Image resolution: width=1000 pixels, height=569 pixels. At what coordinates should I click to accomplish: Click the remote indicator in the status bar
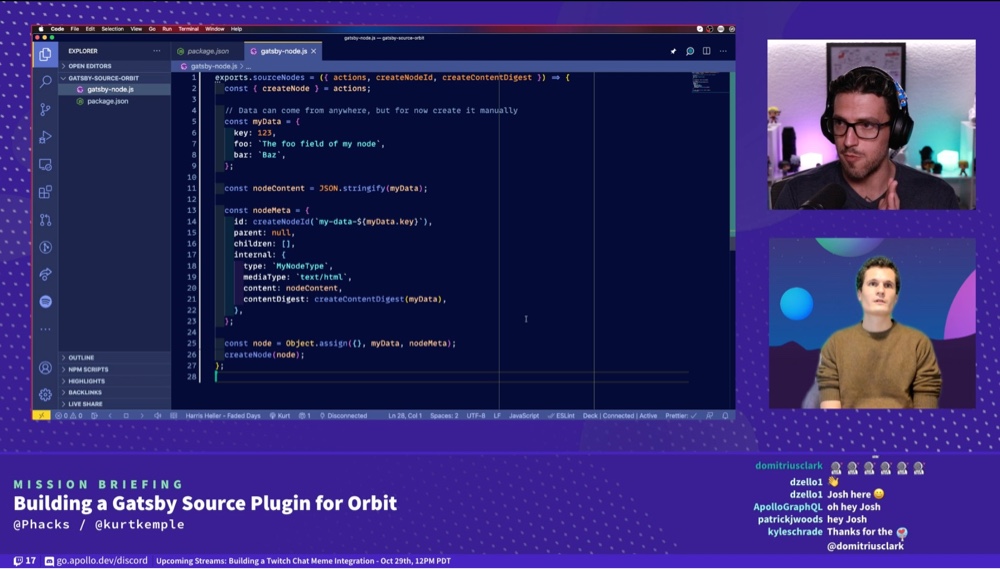(41, 415)
